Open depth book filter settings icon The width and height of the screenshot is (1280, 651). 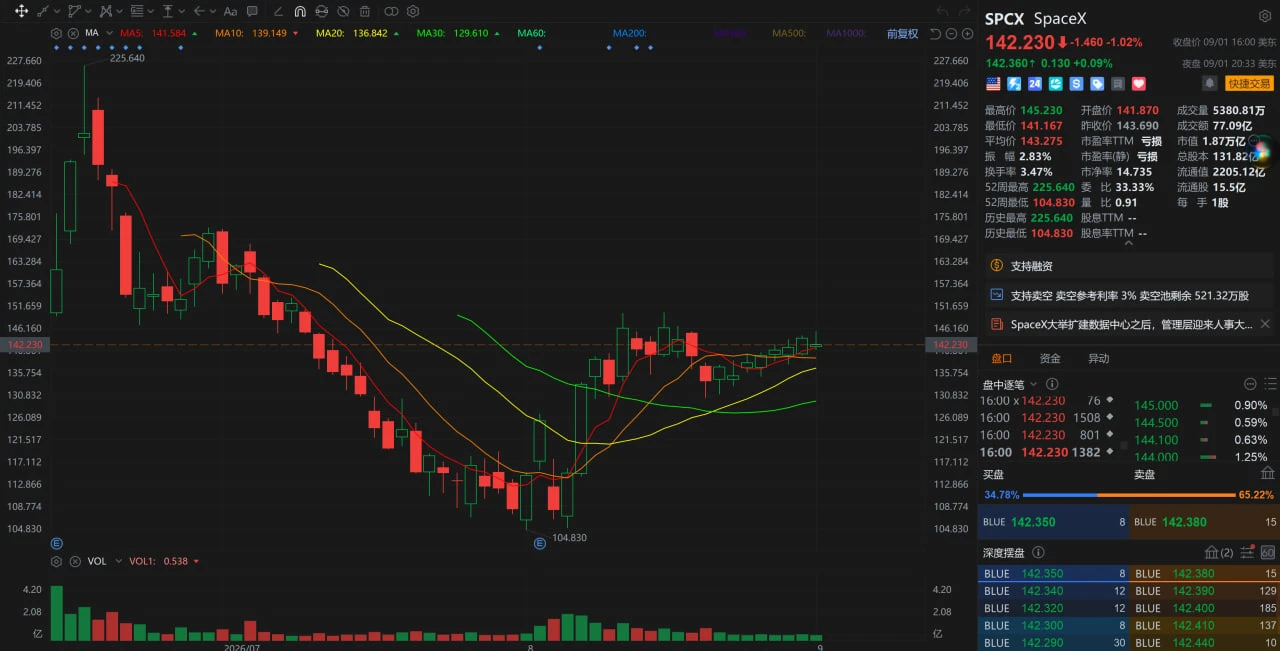[1246, 552]
